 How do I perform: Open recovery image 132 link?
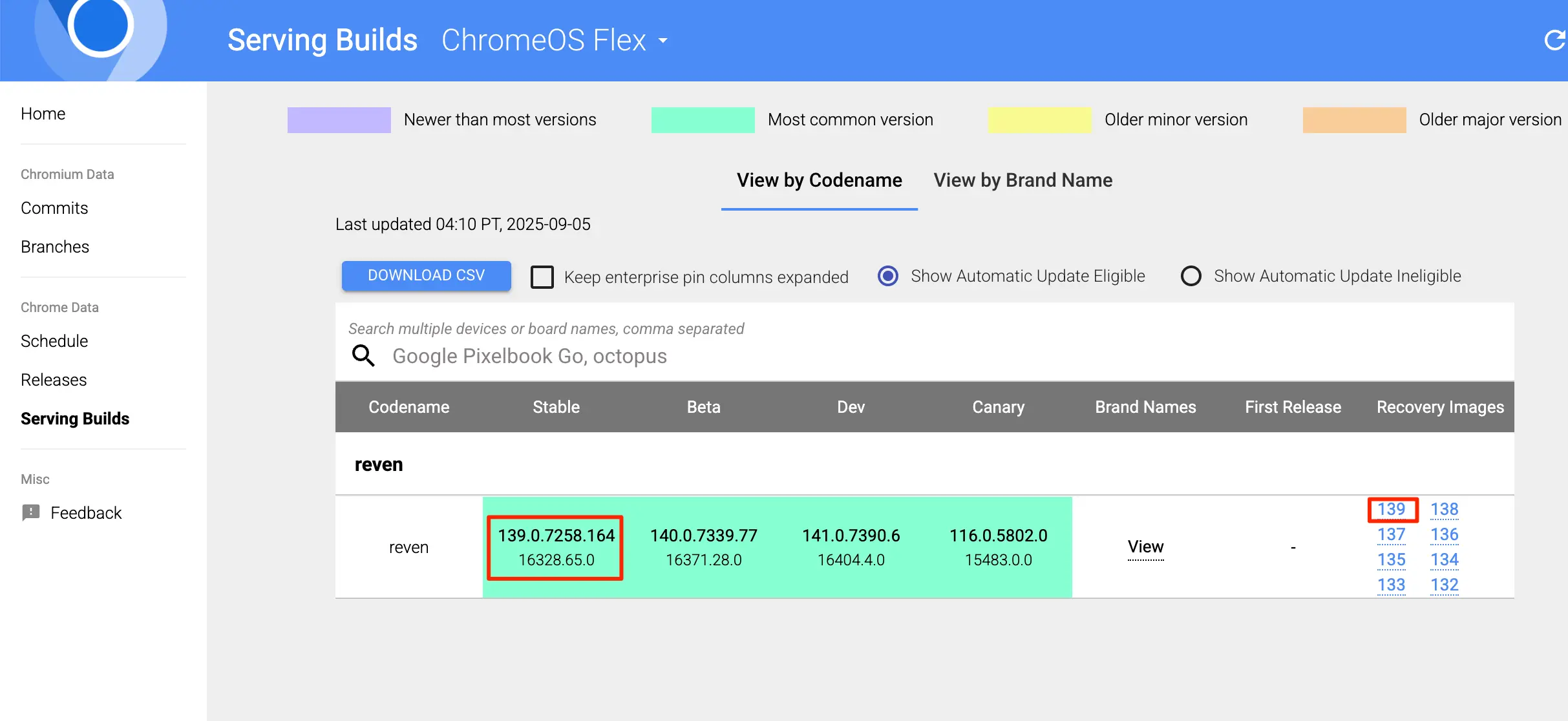tap(1444, 585)
